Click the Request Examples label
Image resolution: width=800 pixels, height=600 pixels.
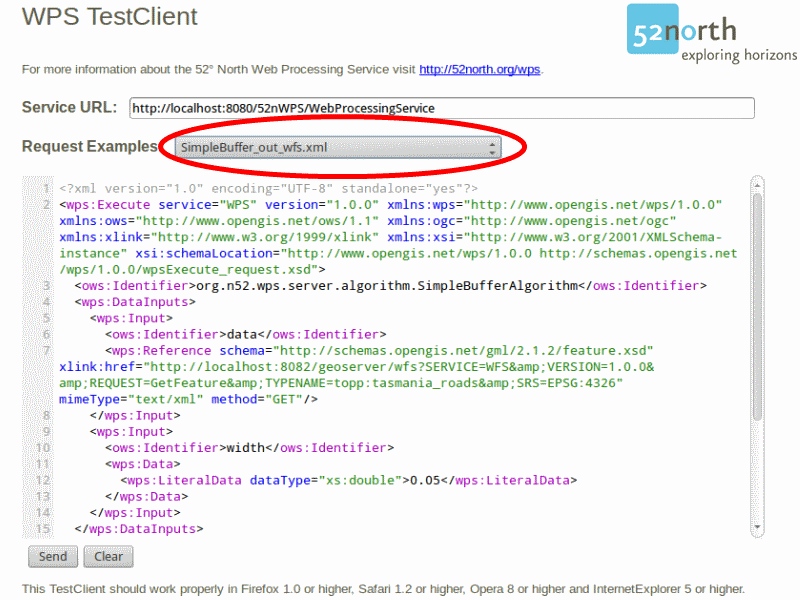pos(90,146)
